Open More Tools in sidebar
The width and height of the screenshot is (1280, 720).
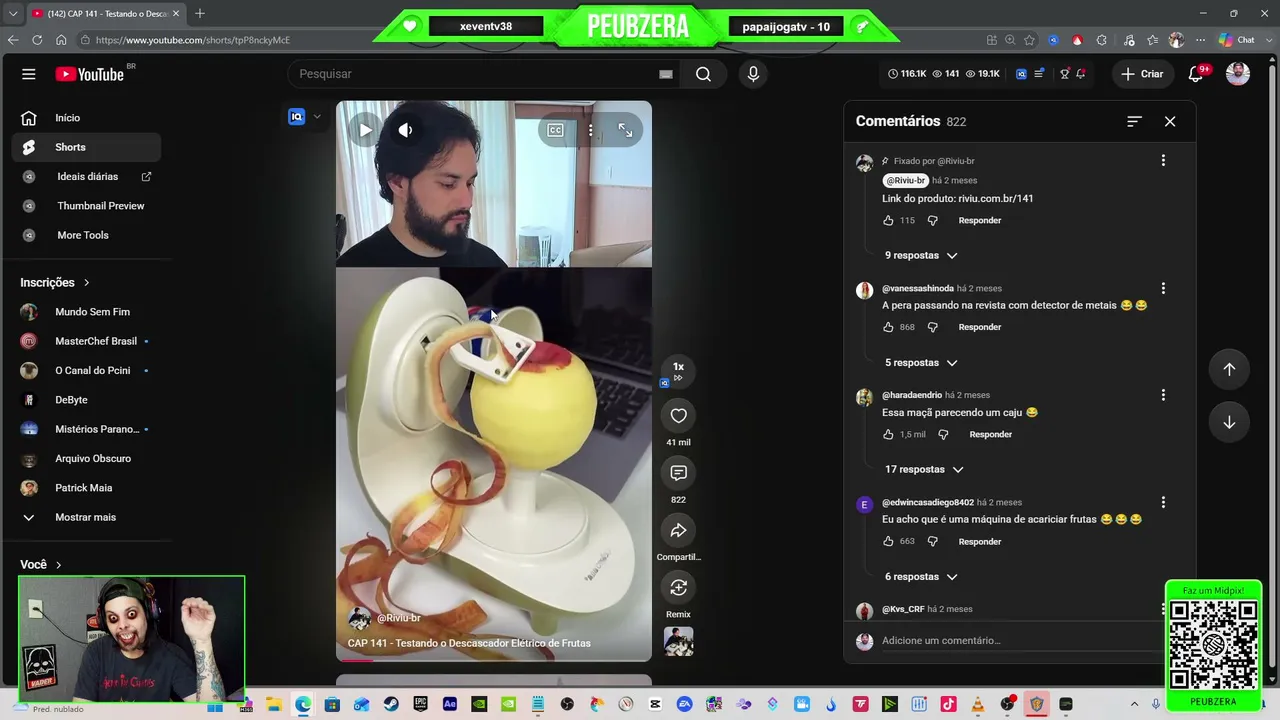pyautogui.click(x=86, y=235)
